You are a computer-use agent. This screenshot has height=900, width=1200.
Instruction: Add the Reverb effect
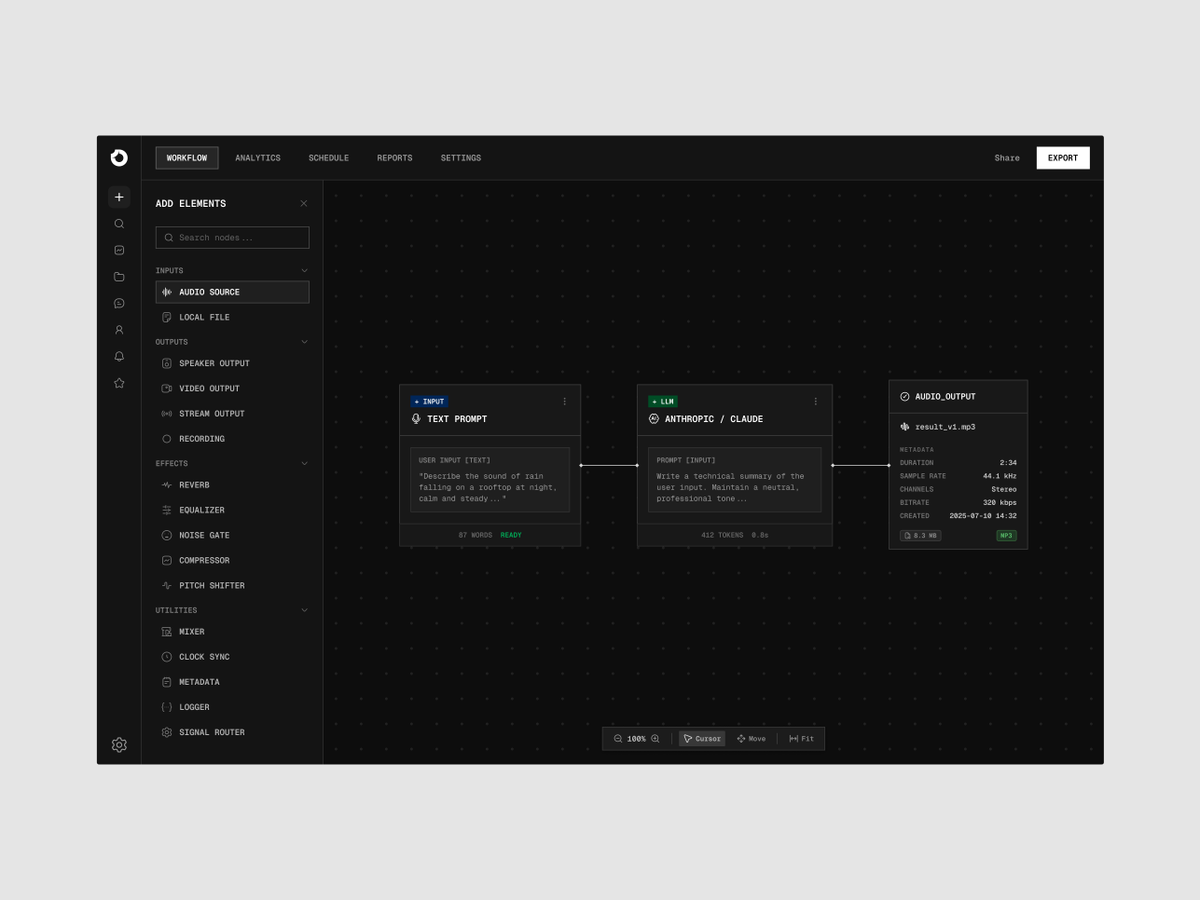pyautogui.click(x=232, y=485)
